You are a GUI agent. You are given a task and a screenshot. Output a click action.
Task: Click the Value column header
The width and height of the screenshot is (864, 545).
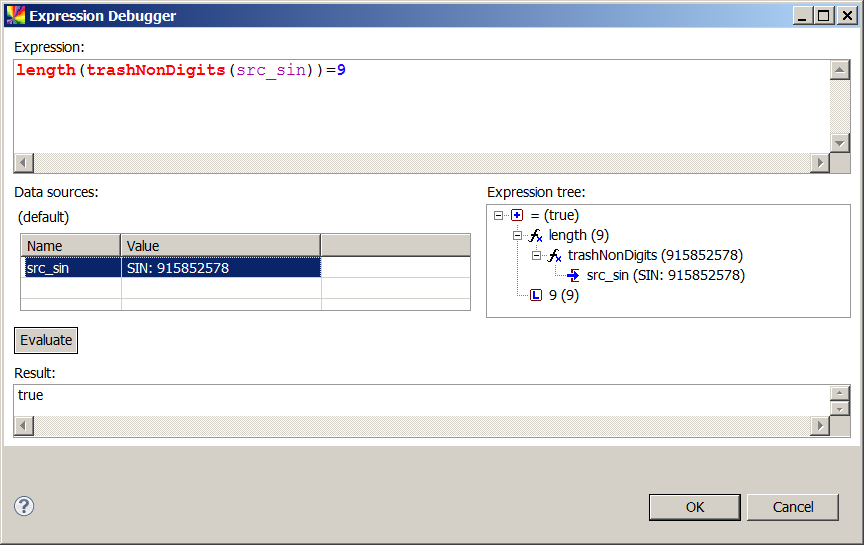(x=220, y=245)
